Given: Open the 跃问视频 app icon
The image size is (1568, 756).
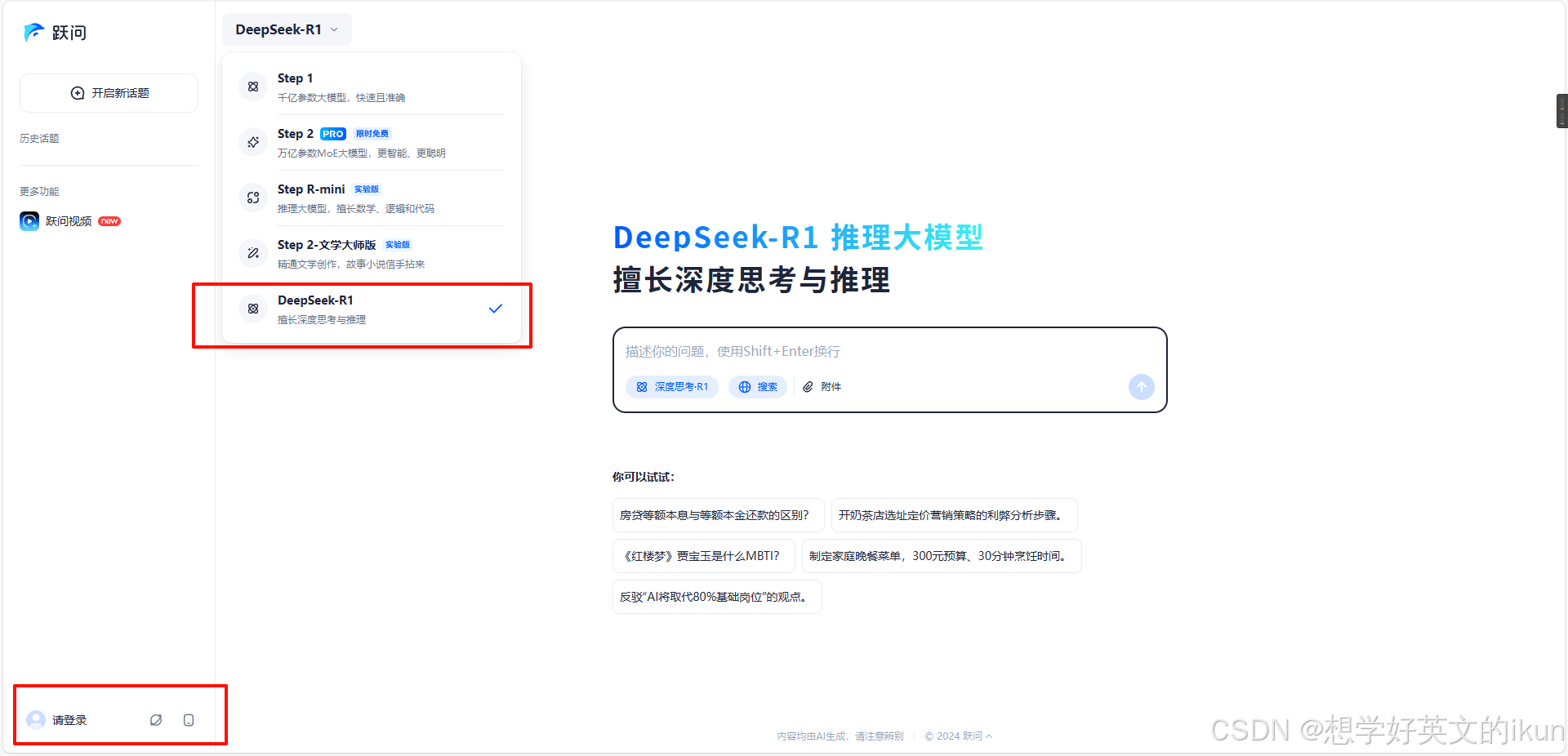Looking at the screenshot, I should [29, 221].
